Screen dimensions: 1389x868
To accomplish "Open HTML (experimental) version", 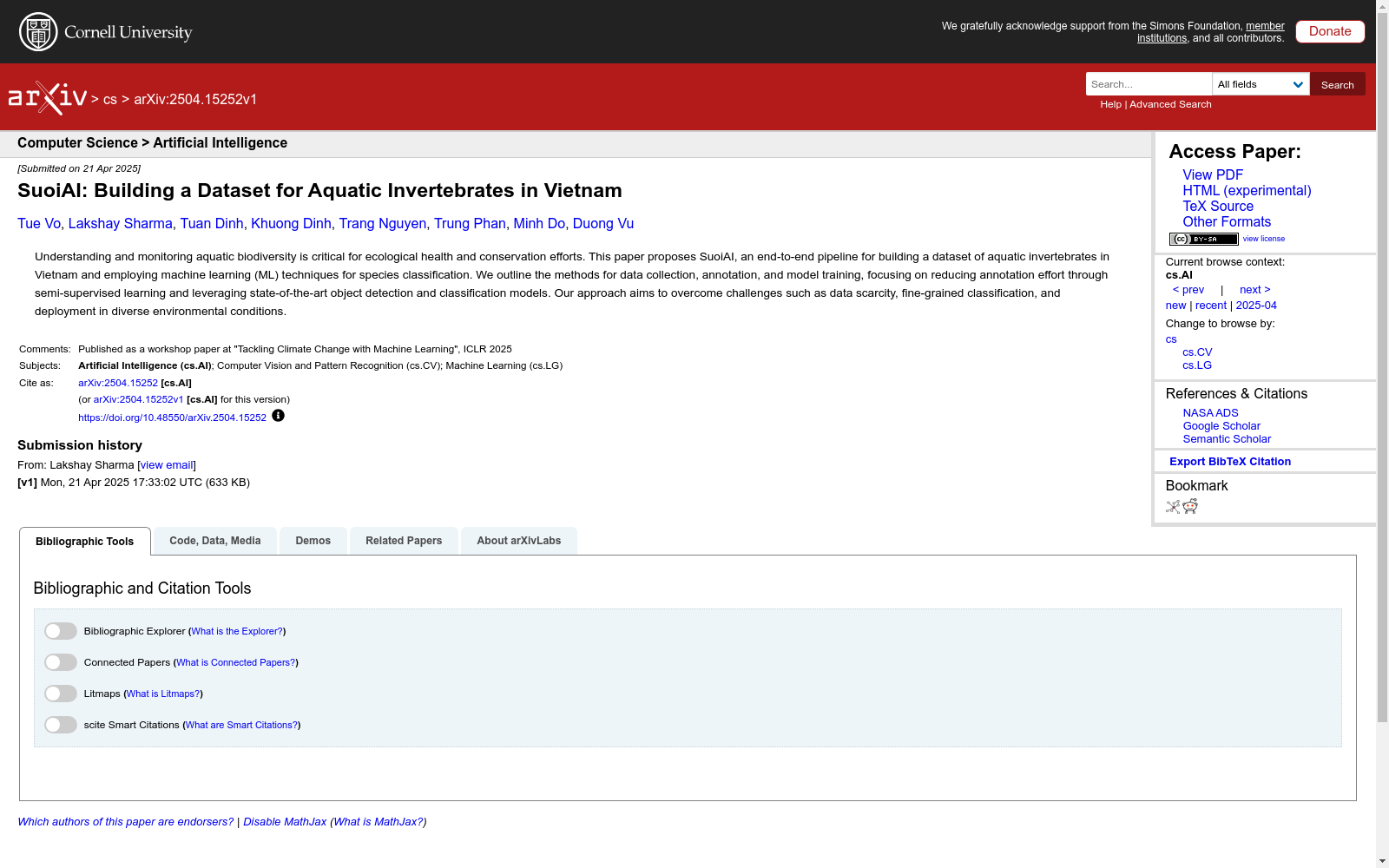I will tap(1247, 191).
